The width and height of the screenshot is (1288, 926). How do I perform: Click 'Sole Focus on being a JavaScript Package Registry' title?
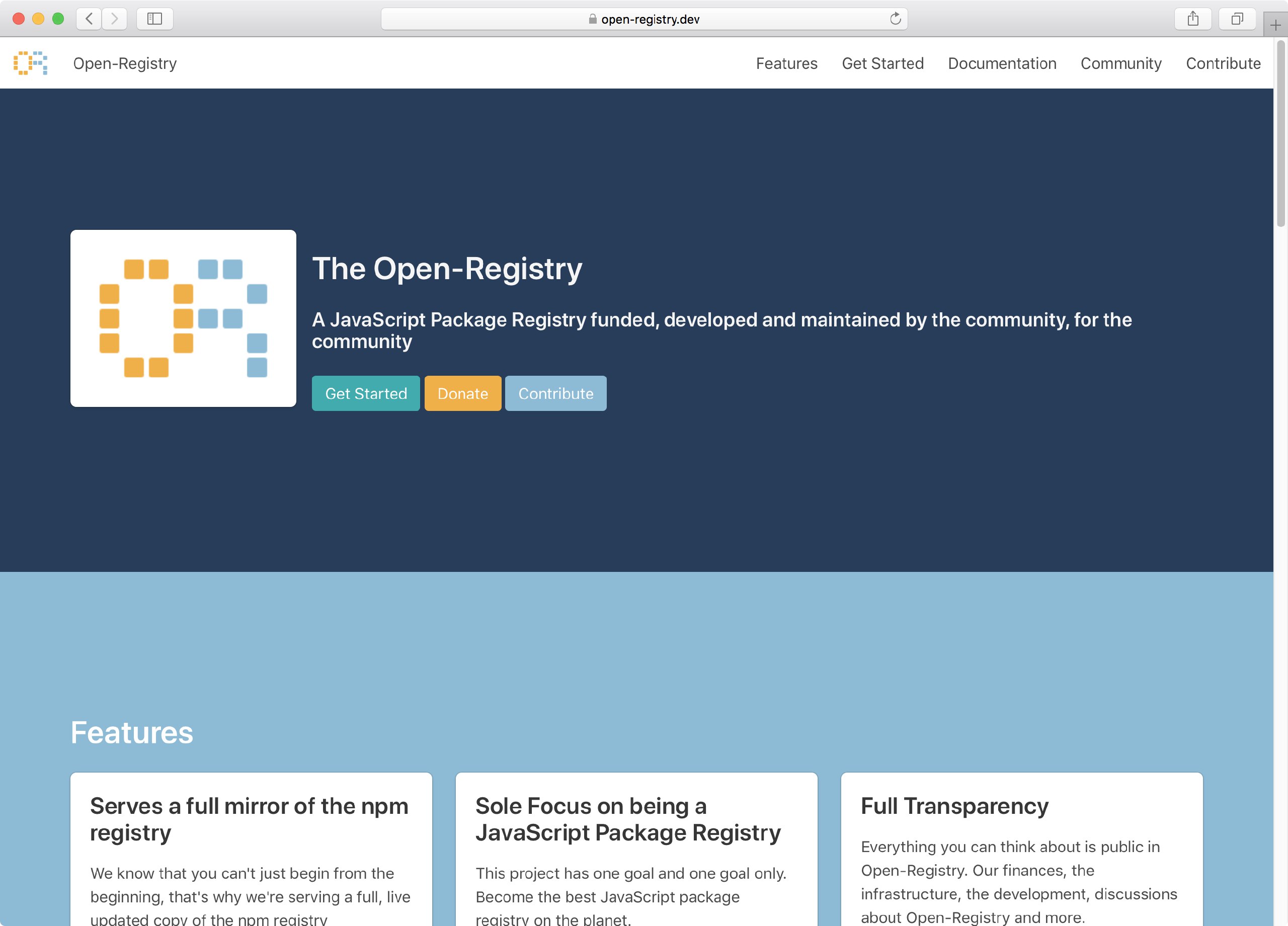click(628, 819)
